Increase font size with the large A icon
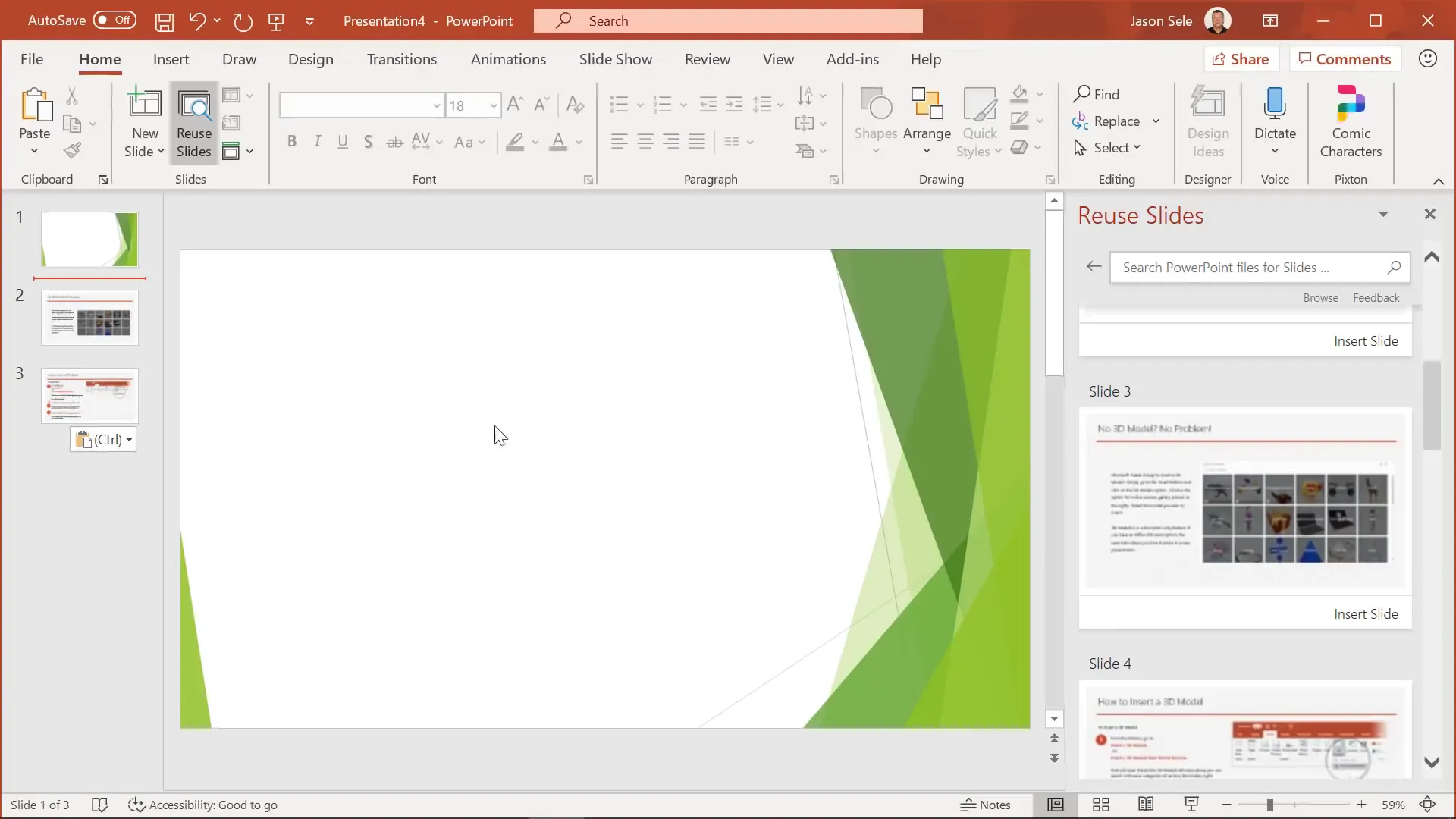The width and height of the screenshot is (1456, 819). (515, 105)
